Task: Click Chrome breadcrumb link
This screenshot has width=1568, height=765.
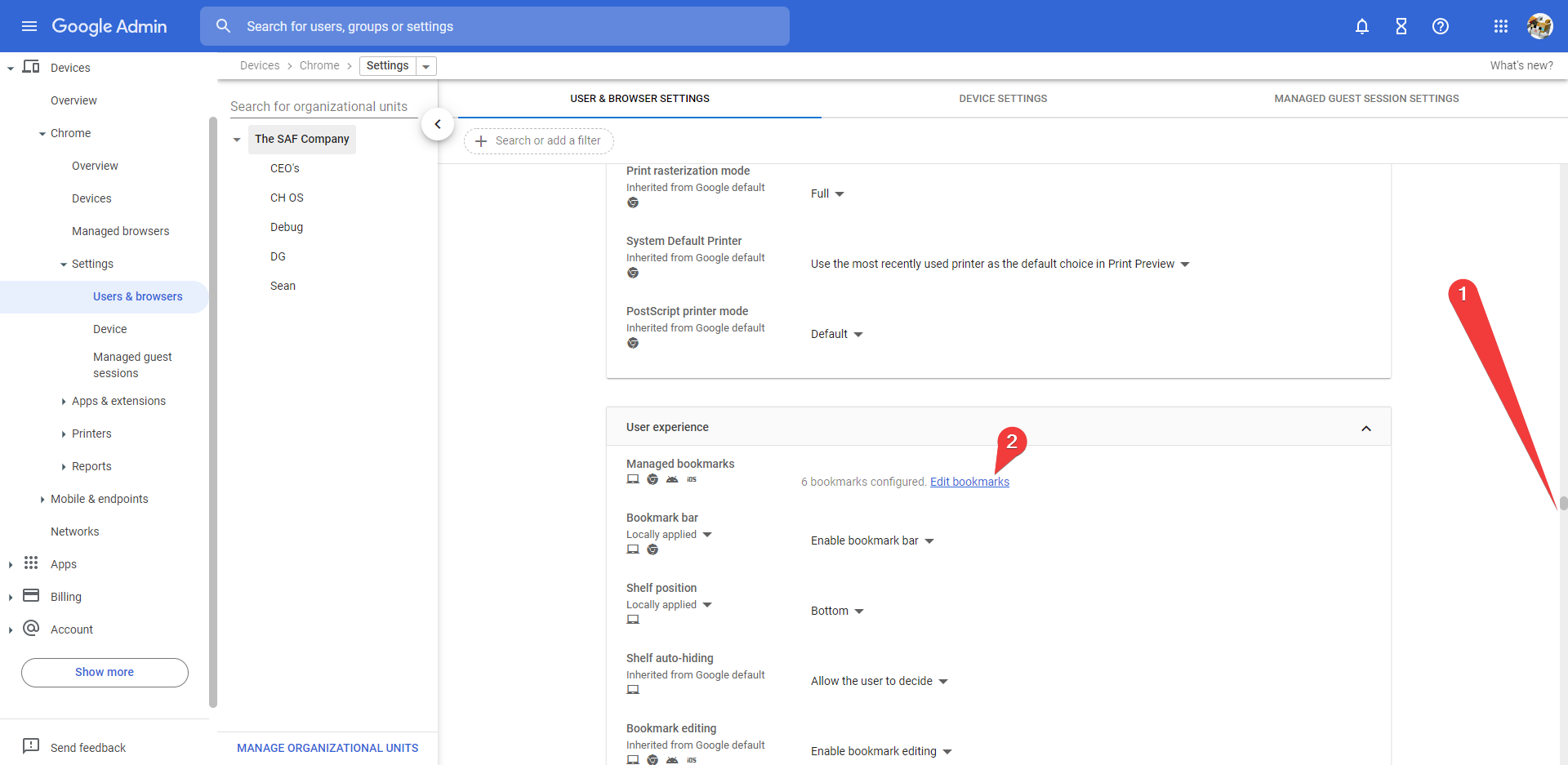Action: tap(319, 65)
